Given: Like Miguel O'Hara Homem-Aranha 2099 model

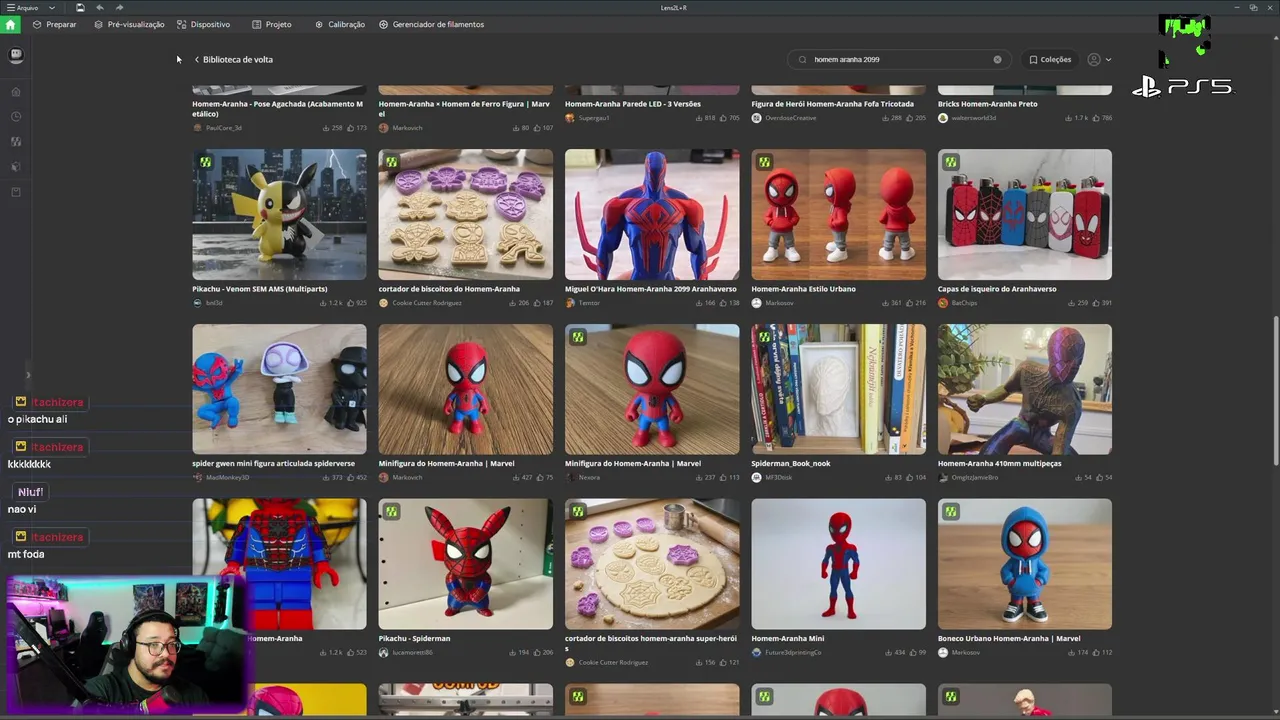Looking at the screenshot, I should point(722,303).
